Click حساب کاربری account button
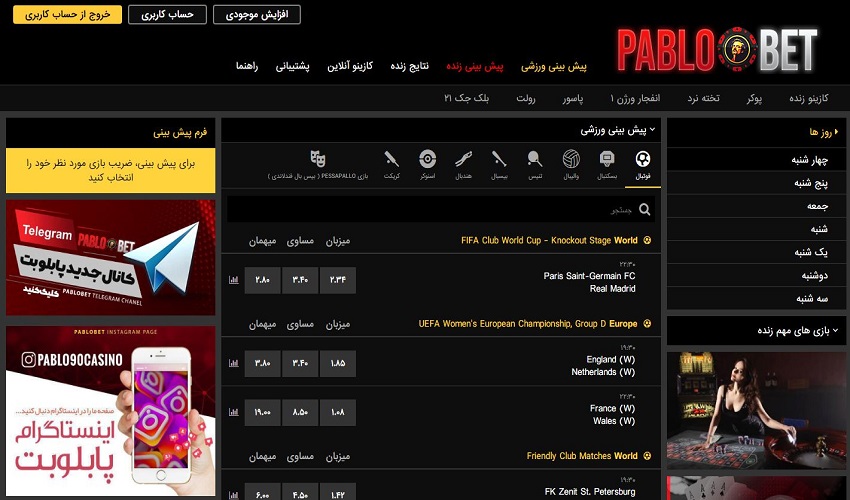This screenshot has height=500, width=850. point(167,15)
